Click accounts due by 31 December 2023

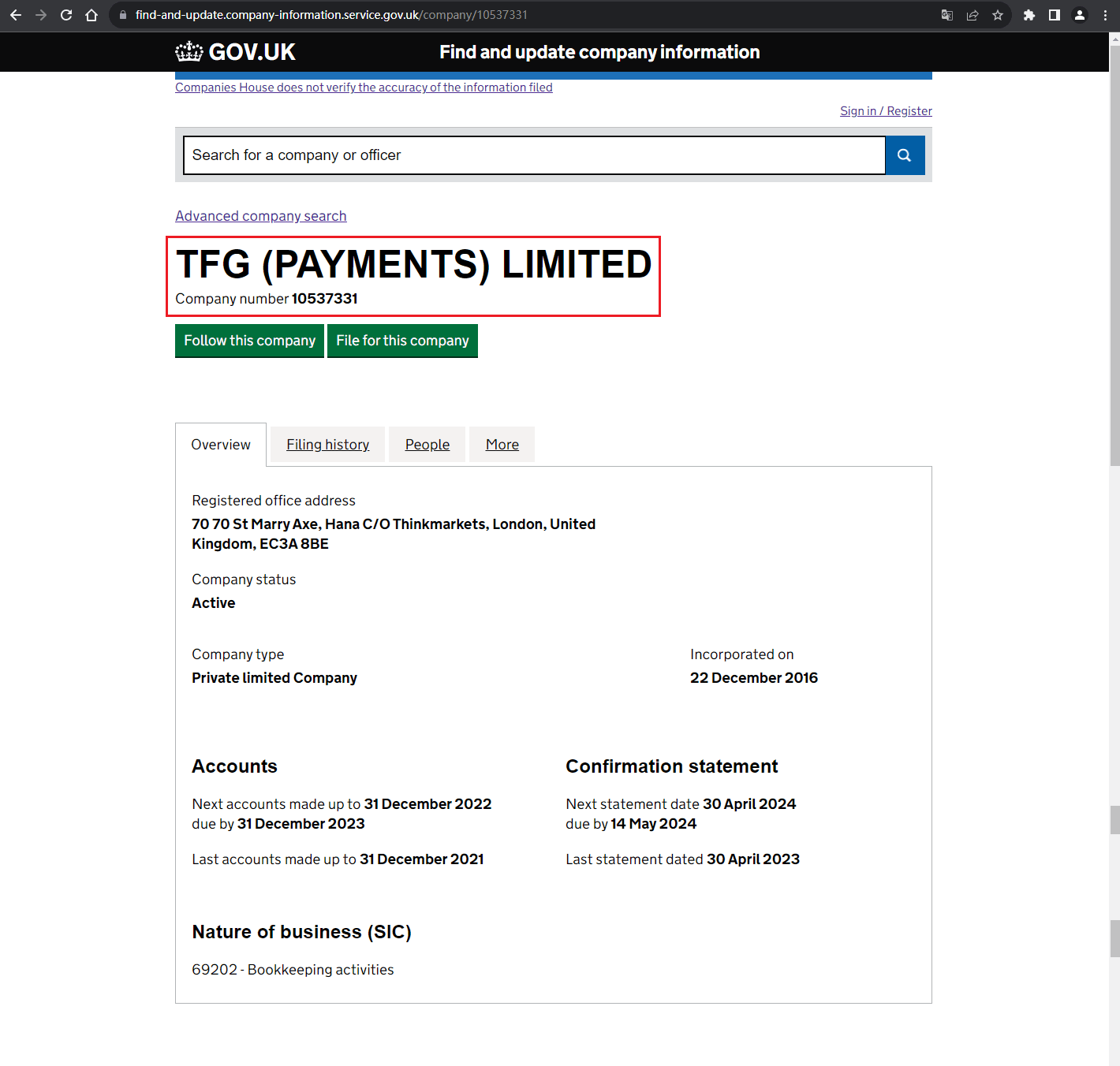(x=278, y=824)
